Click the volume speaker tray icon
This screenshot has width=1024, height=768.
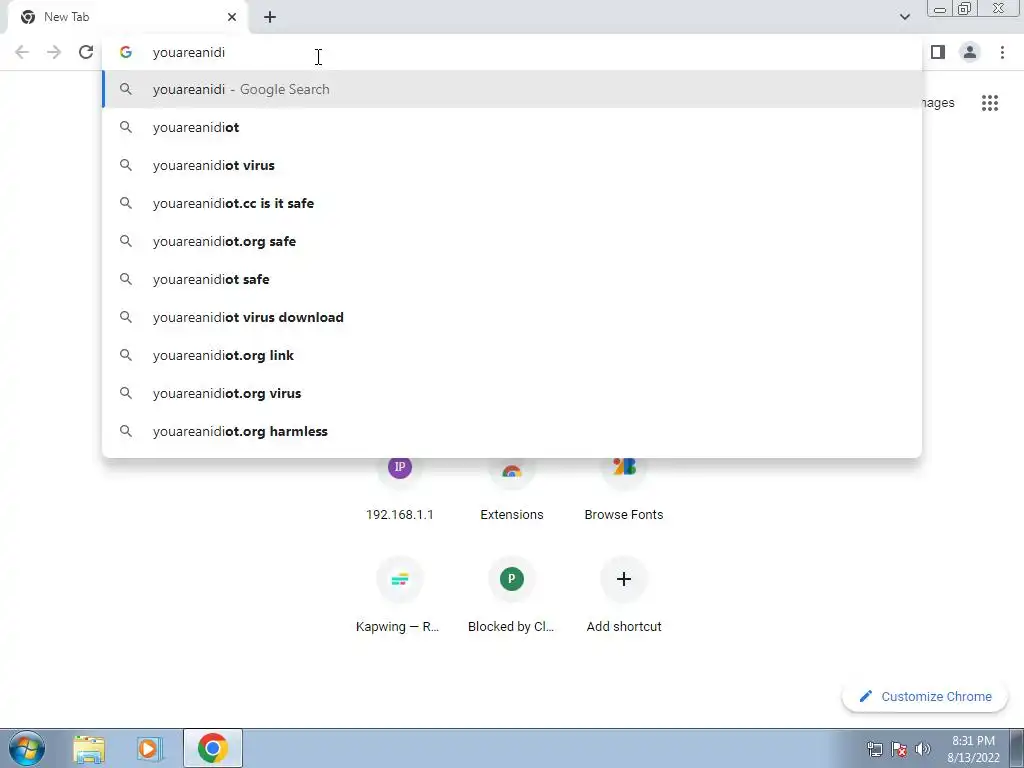(x=922, y=749)
